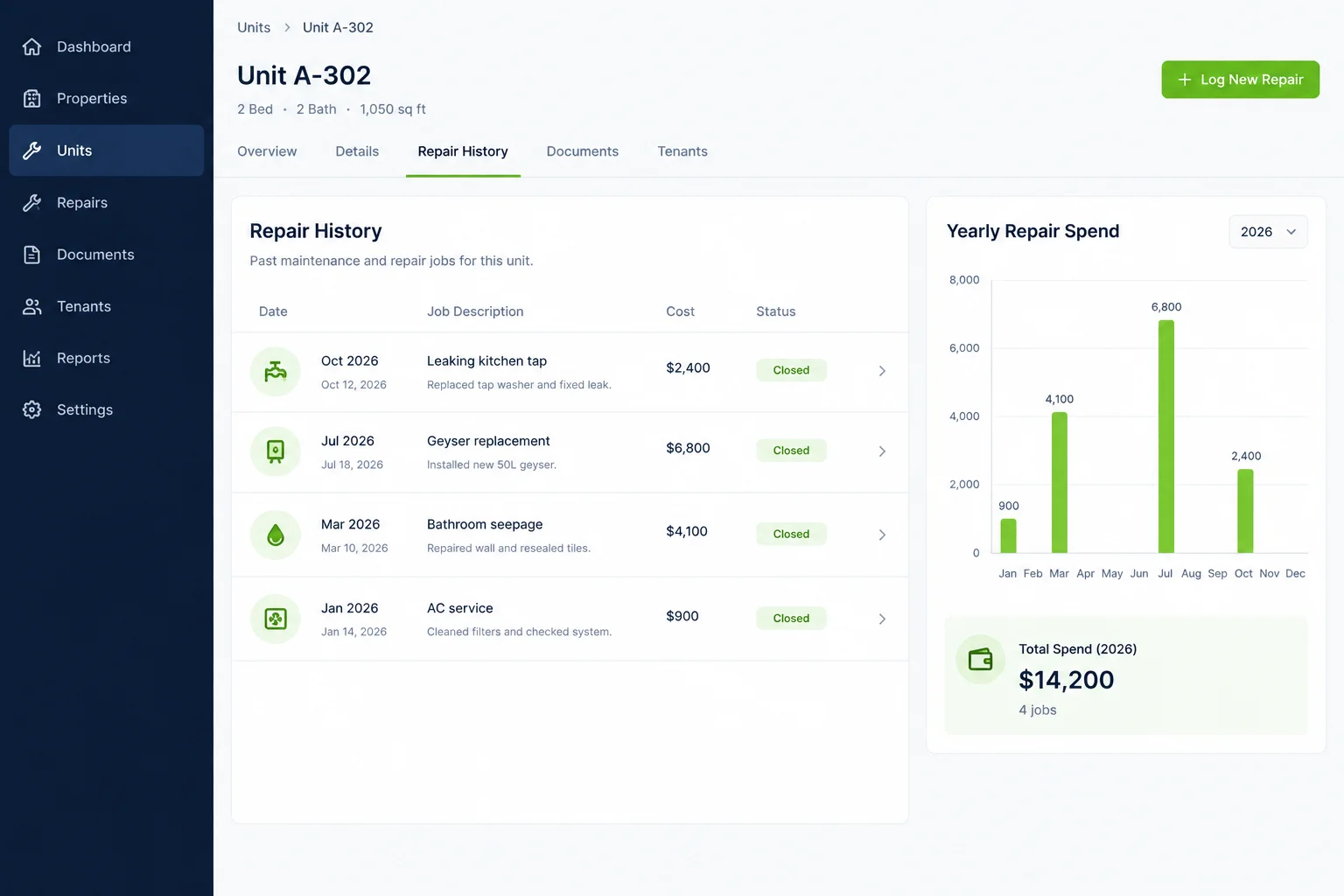This screenshot has width=1344, height=896.
Task: Expand the Bathroom seepage row chevron
Action: (882, 535)
